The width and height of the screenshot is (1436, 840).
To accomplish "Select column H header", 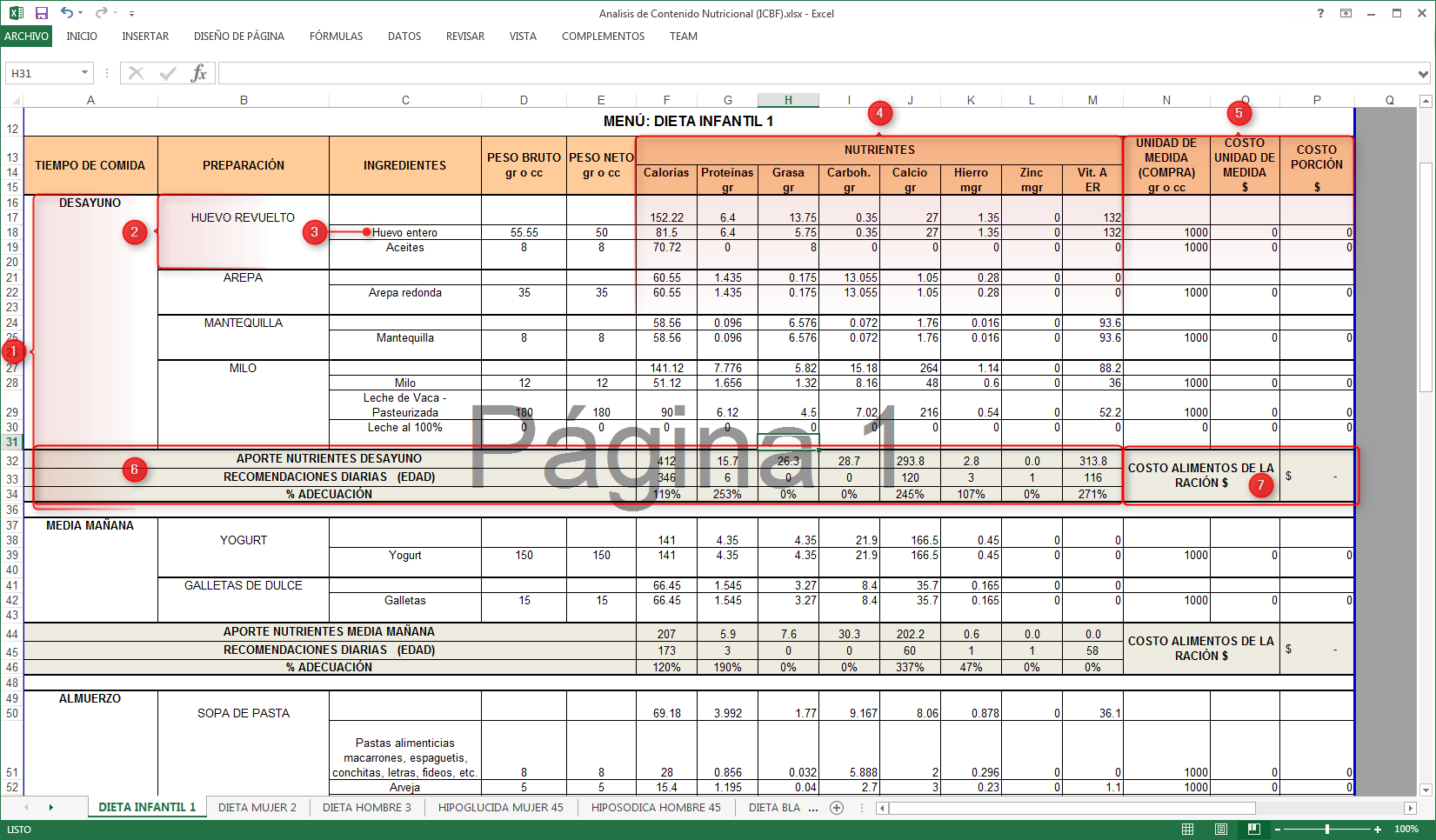I will [788, 100].
